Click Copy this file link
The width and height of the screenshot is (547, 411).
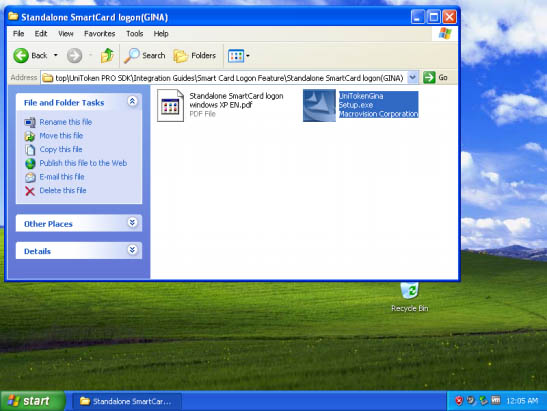(x=61, y=149)
